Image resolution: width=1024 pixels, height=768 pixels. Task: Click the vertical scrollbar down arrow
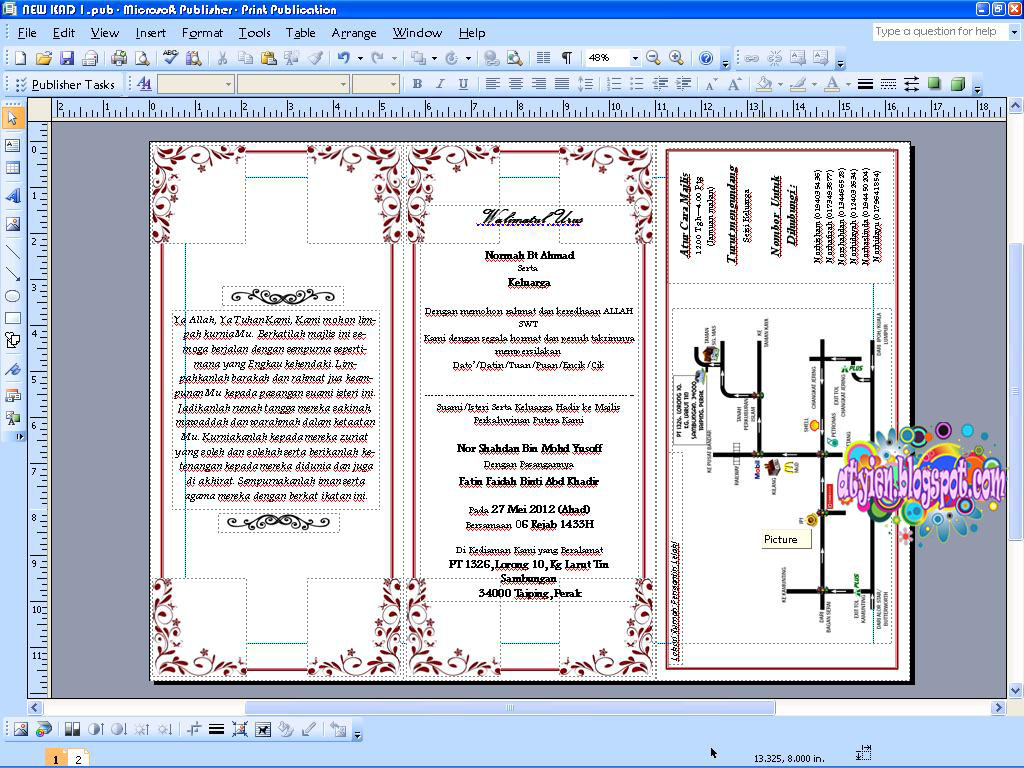(1015, 690)
